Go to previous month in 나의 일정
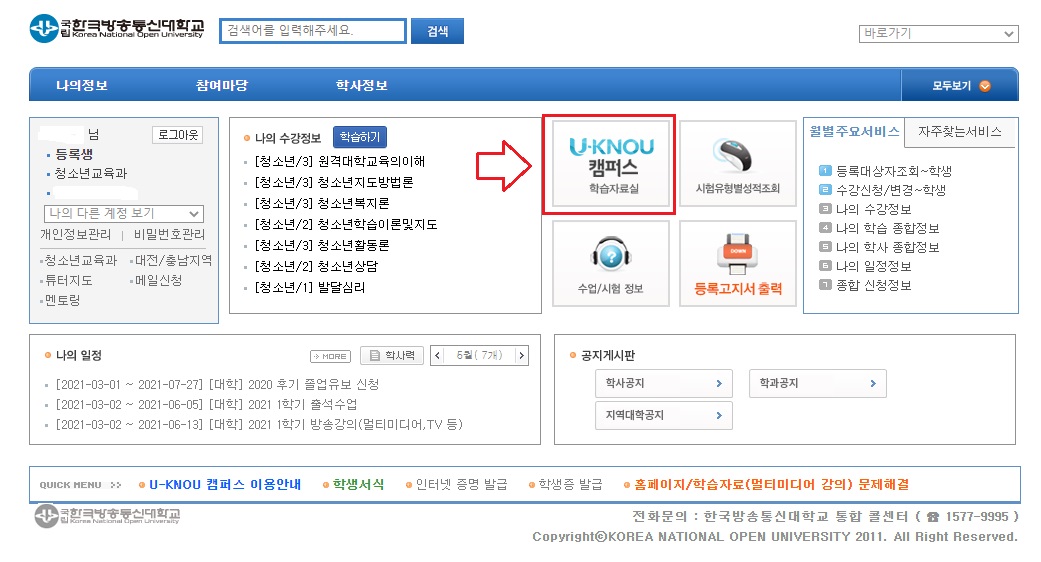 438,356
